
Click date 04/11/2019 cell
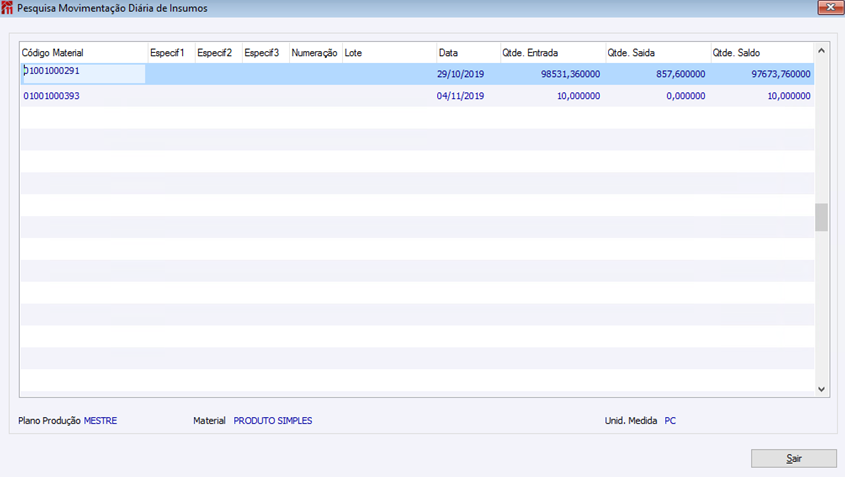(x=460, y=96)
